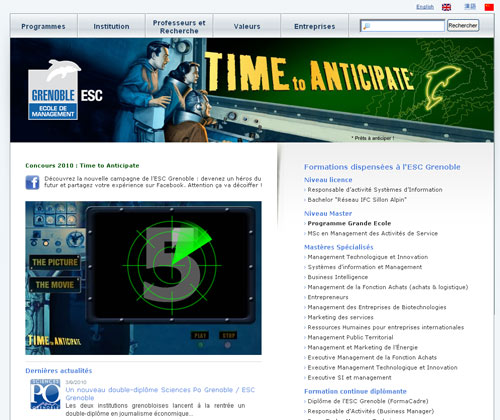This screenshot has height=420, width=500.
Task: Open Marketing des services link
Action: [340, 317]
